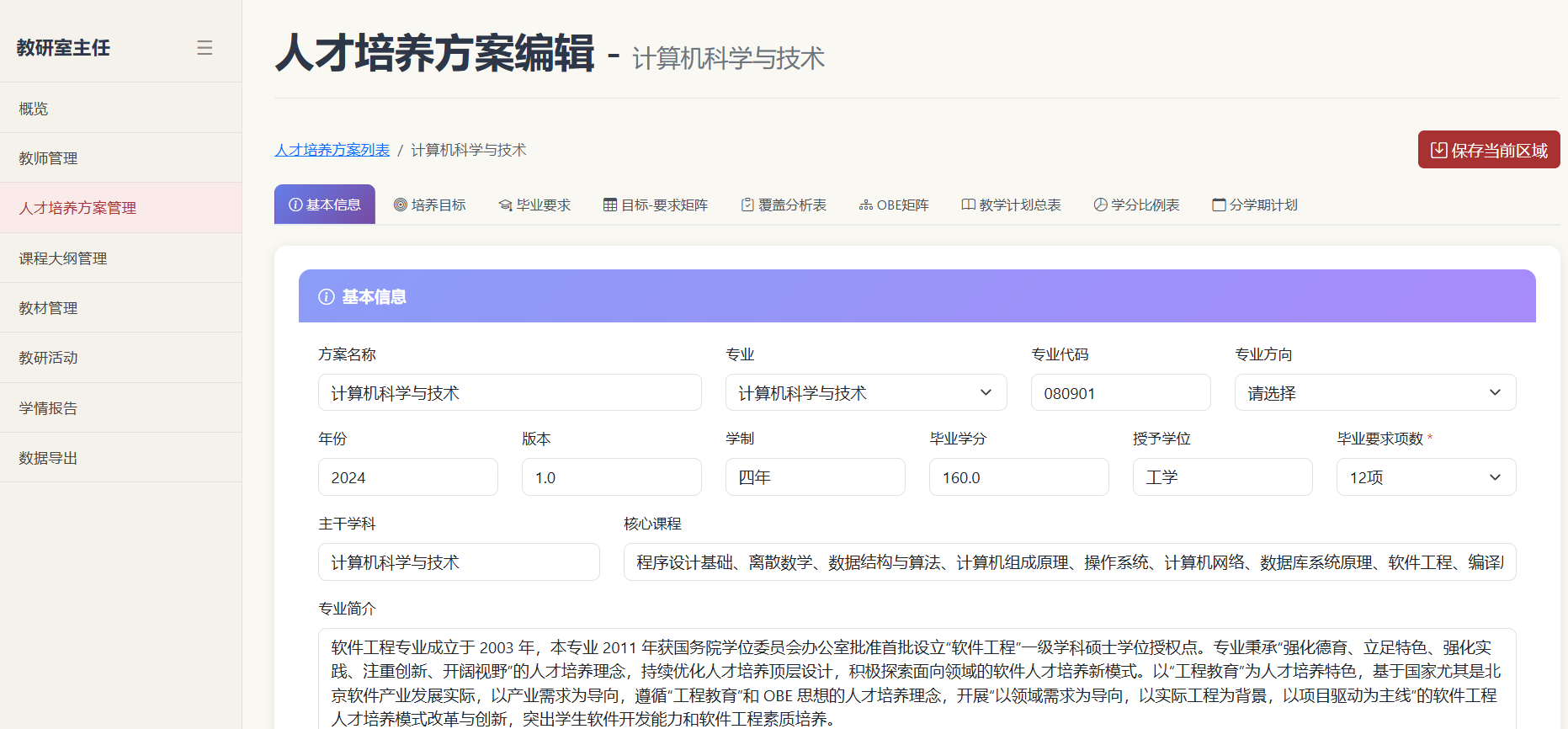Open 教研活动 in the sidebar
Image resolution: width=1568 pixels, height=729 pixels.
tap(121, 358)
